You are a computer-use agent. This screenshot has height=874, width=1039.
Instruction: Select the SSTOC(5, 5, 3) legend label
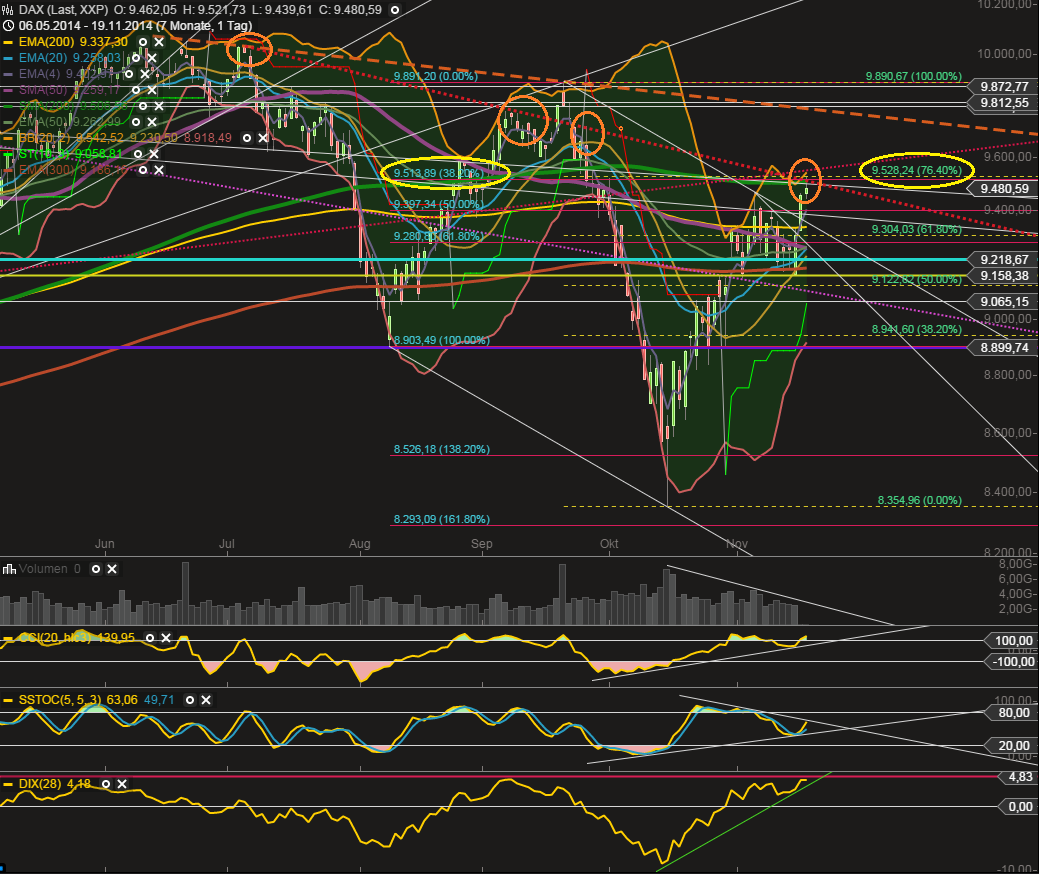pos(96,700)
